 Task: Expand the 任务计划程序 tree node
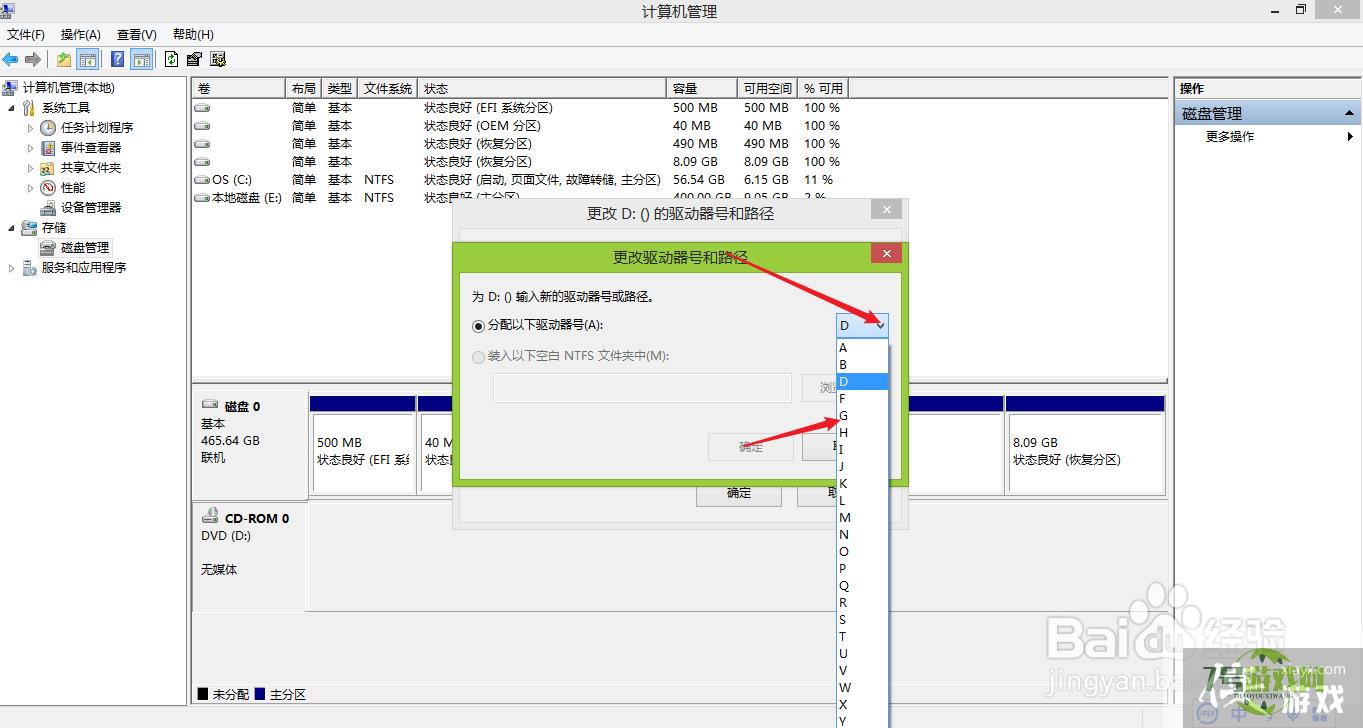[30, 128]
